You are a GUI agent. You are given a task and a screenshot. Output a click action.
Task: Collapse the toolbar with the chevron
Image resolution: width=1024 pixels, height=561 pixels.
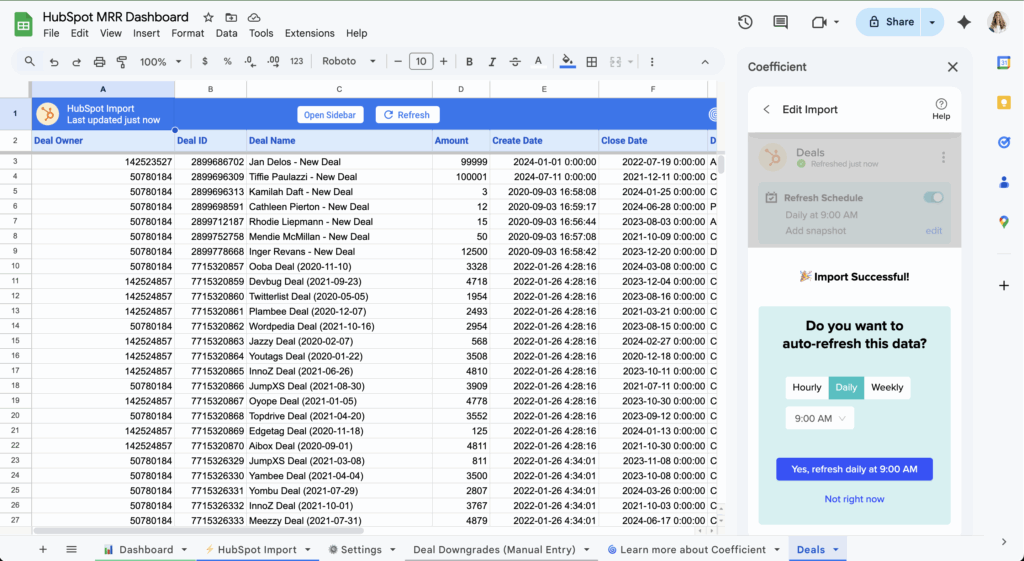705,62
